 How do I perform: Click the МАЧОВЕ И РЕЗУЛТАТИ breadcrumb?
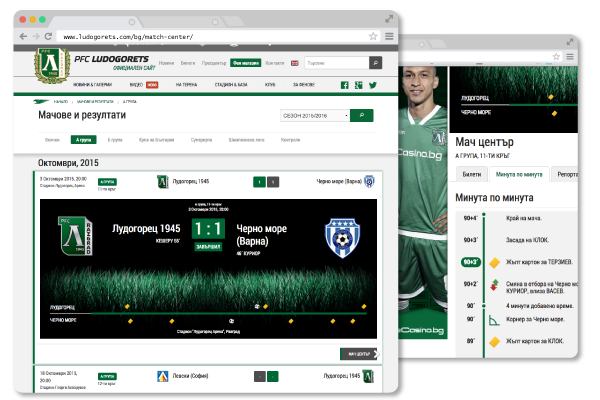95,102
